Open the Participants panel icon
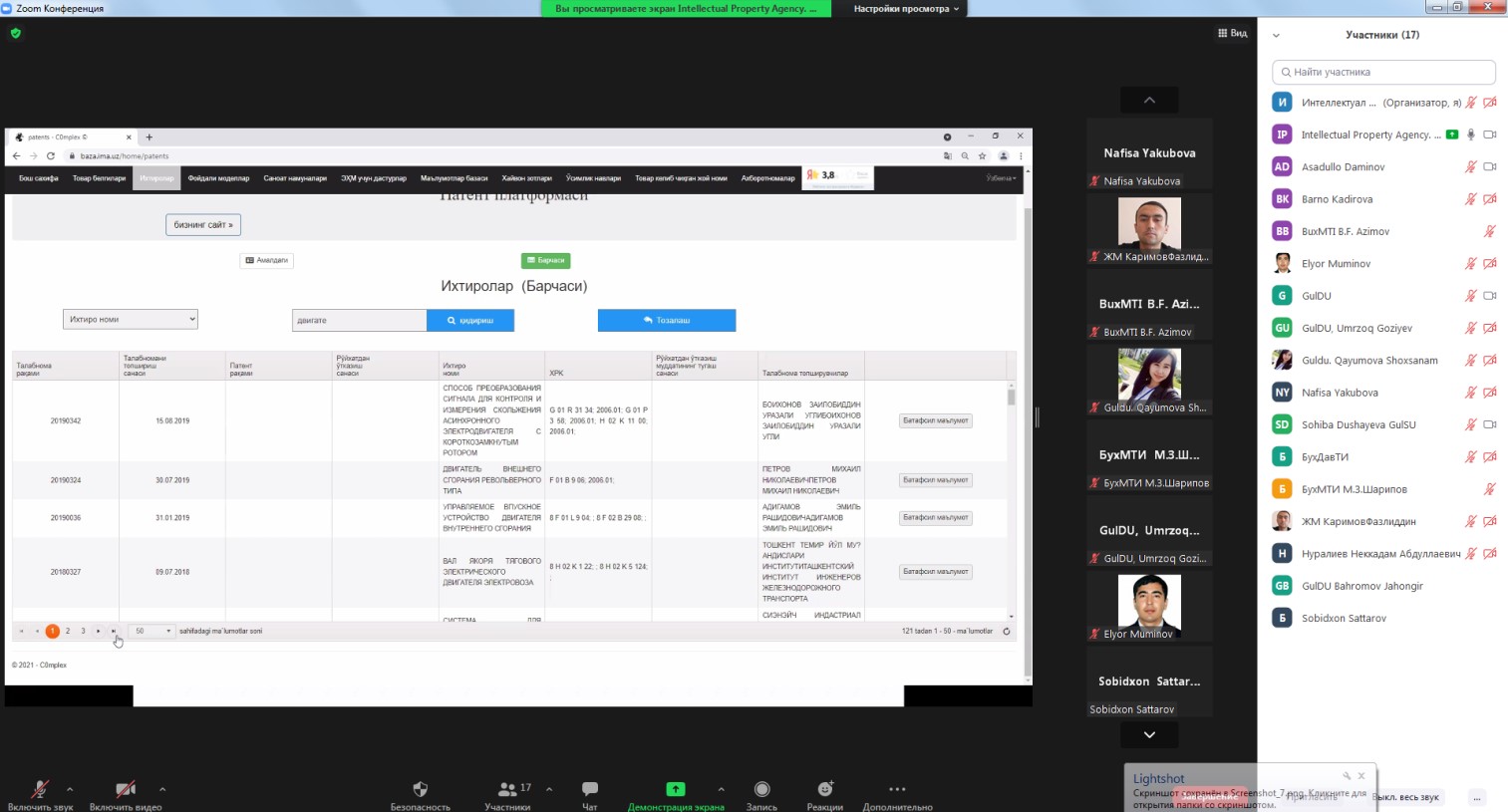This screenshot has width=1508, height=812. tap(507, 789)
